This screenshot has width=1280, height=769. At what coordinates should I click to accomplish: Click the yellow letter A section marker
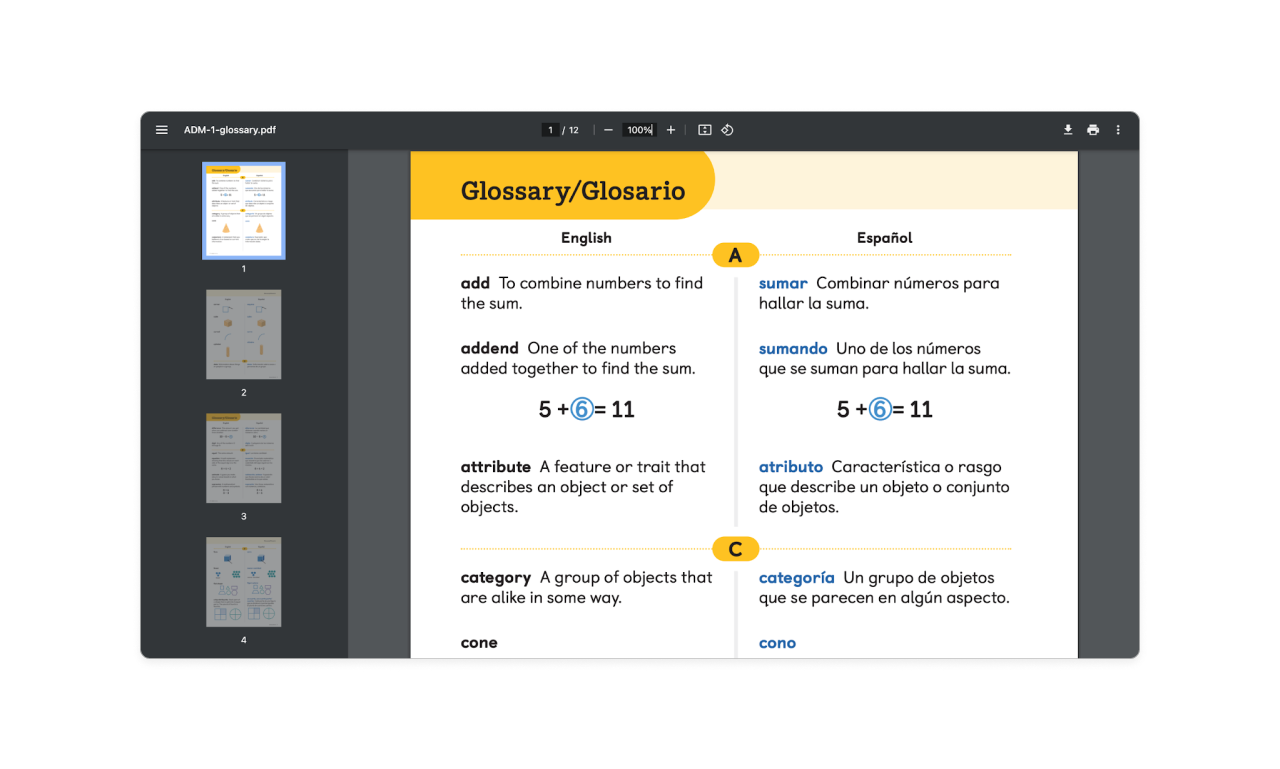735,254
